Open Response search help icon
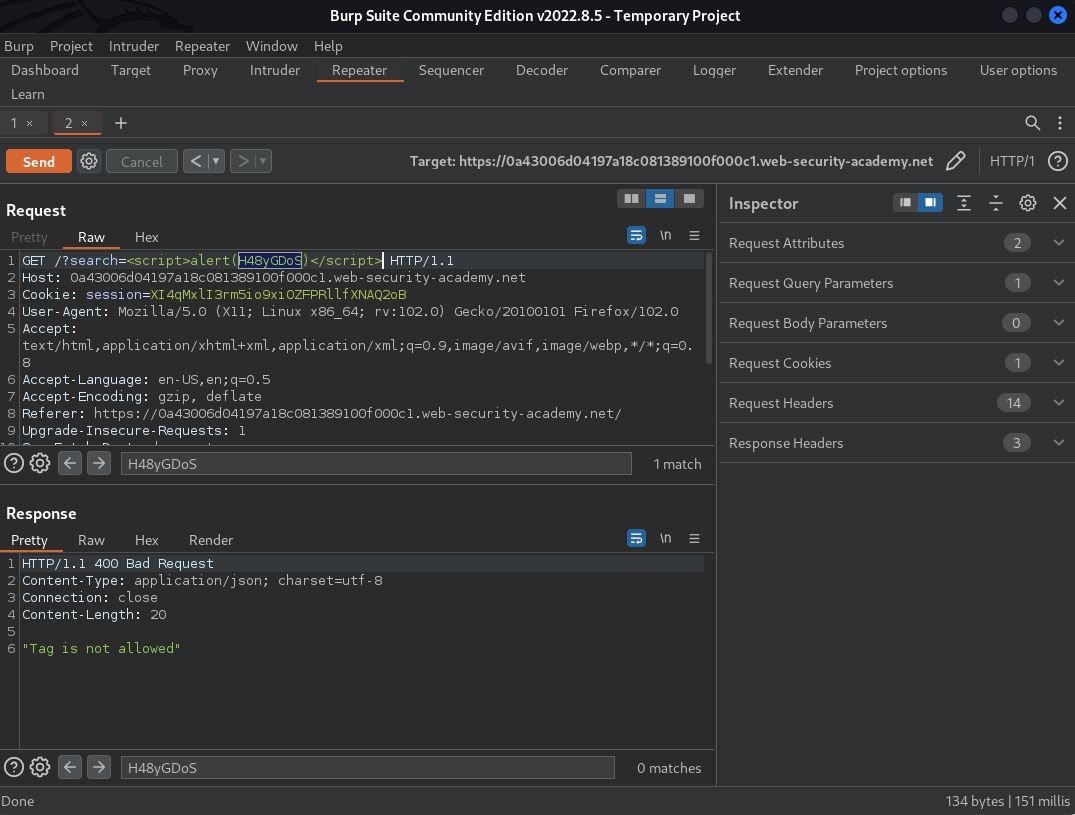 pyautogui.click(x=14, y=767)
